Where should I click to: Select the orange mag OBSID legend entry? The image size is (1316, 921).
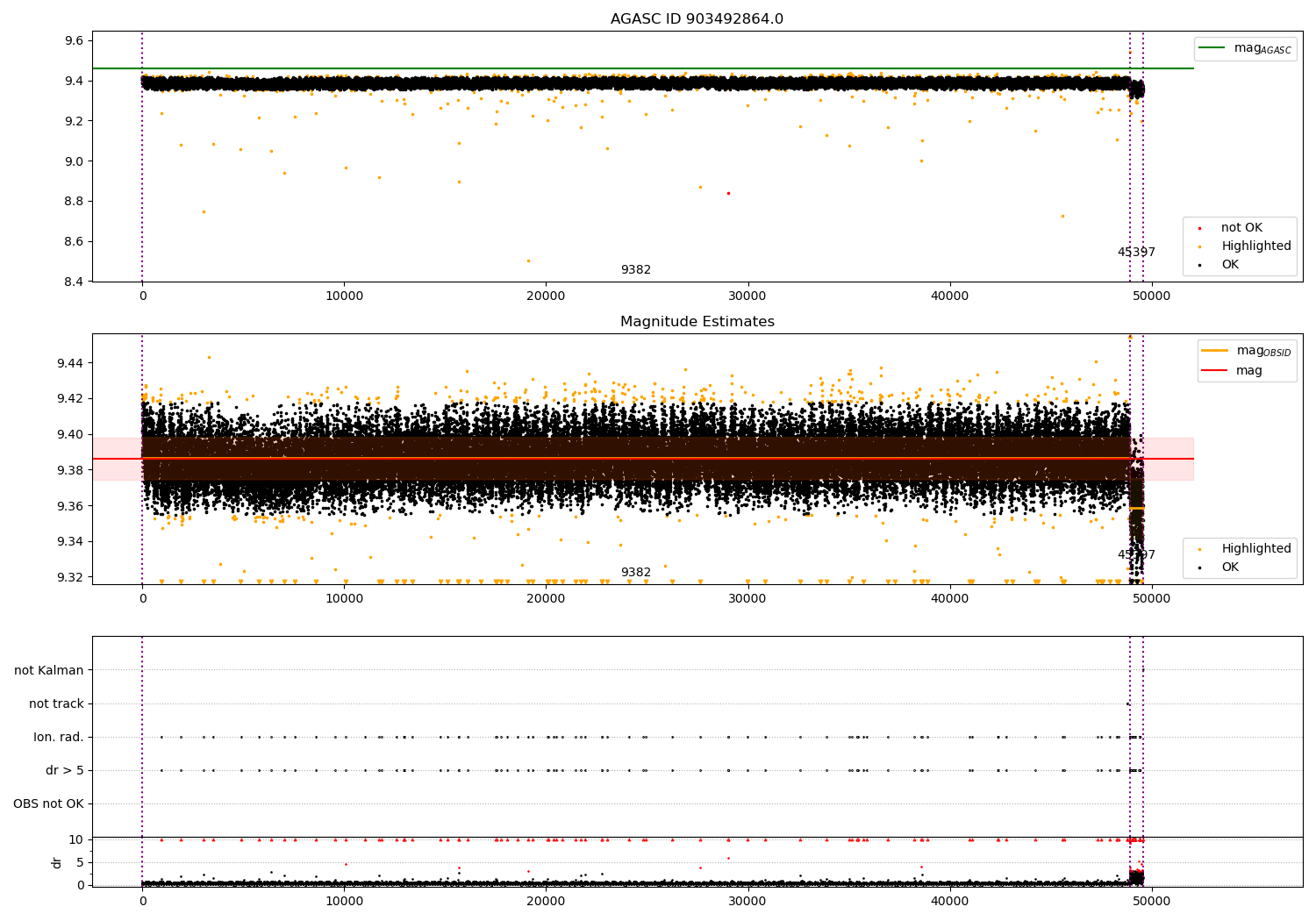pos(1247,351)
